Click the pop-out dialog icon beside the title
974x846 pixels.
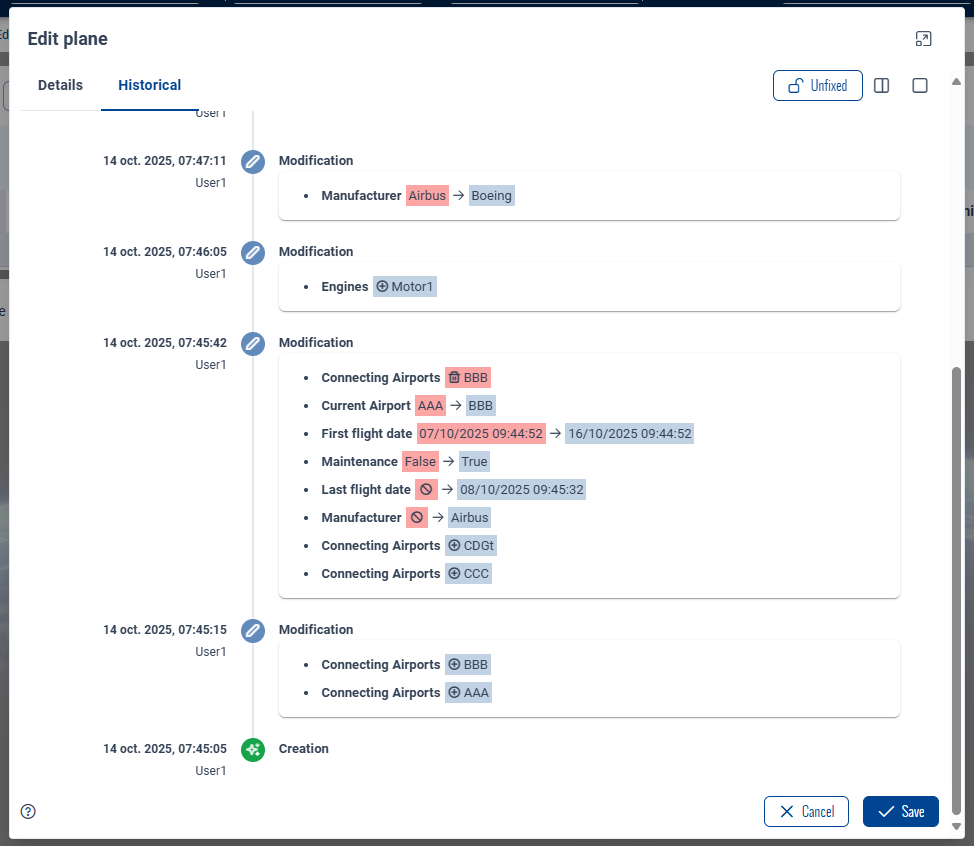pos(923,39)
